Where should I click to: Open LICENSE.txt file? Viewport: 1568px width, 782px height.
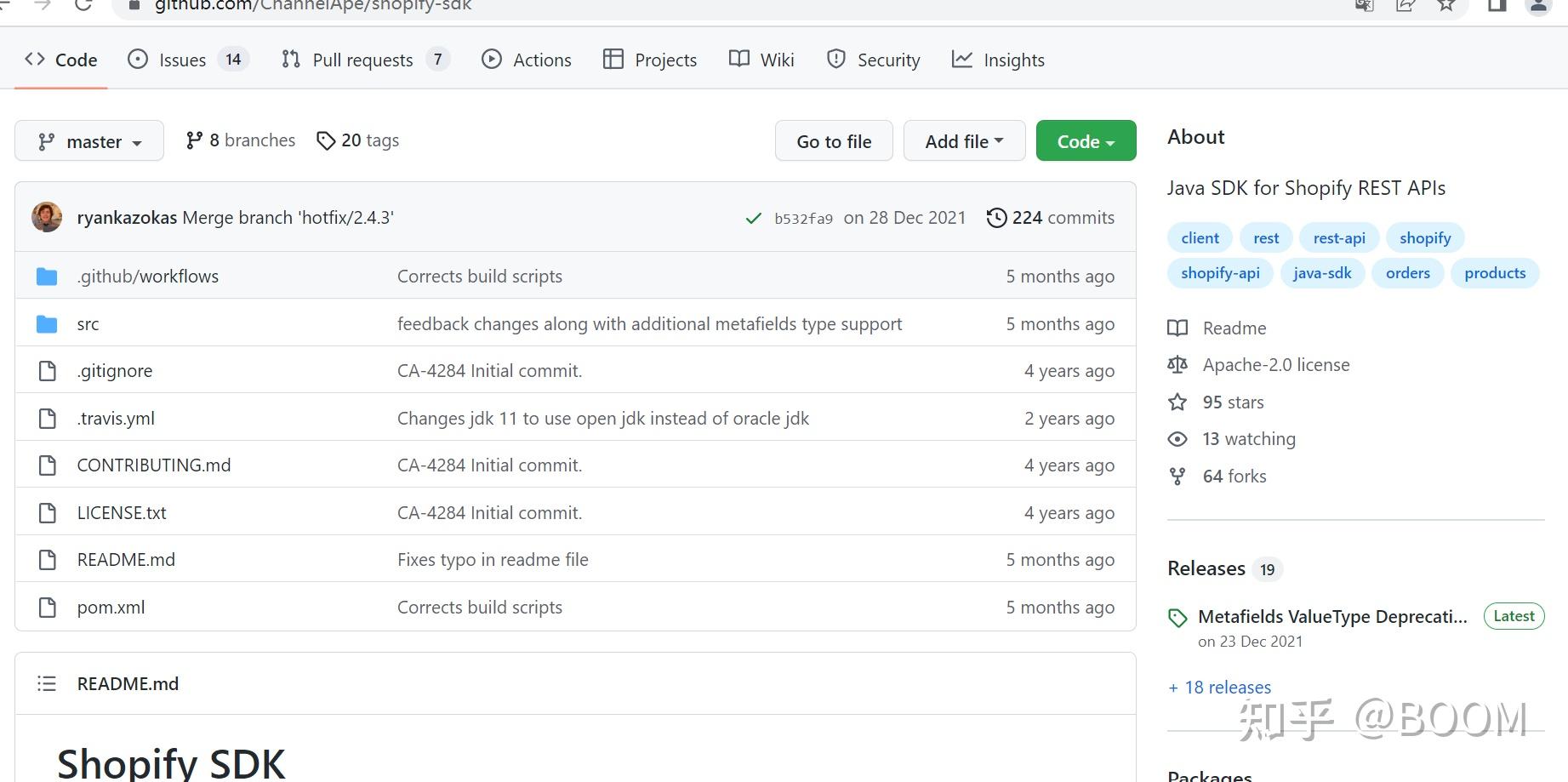point(122,513)
